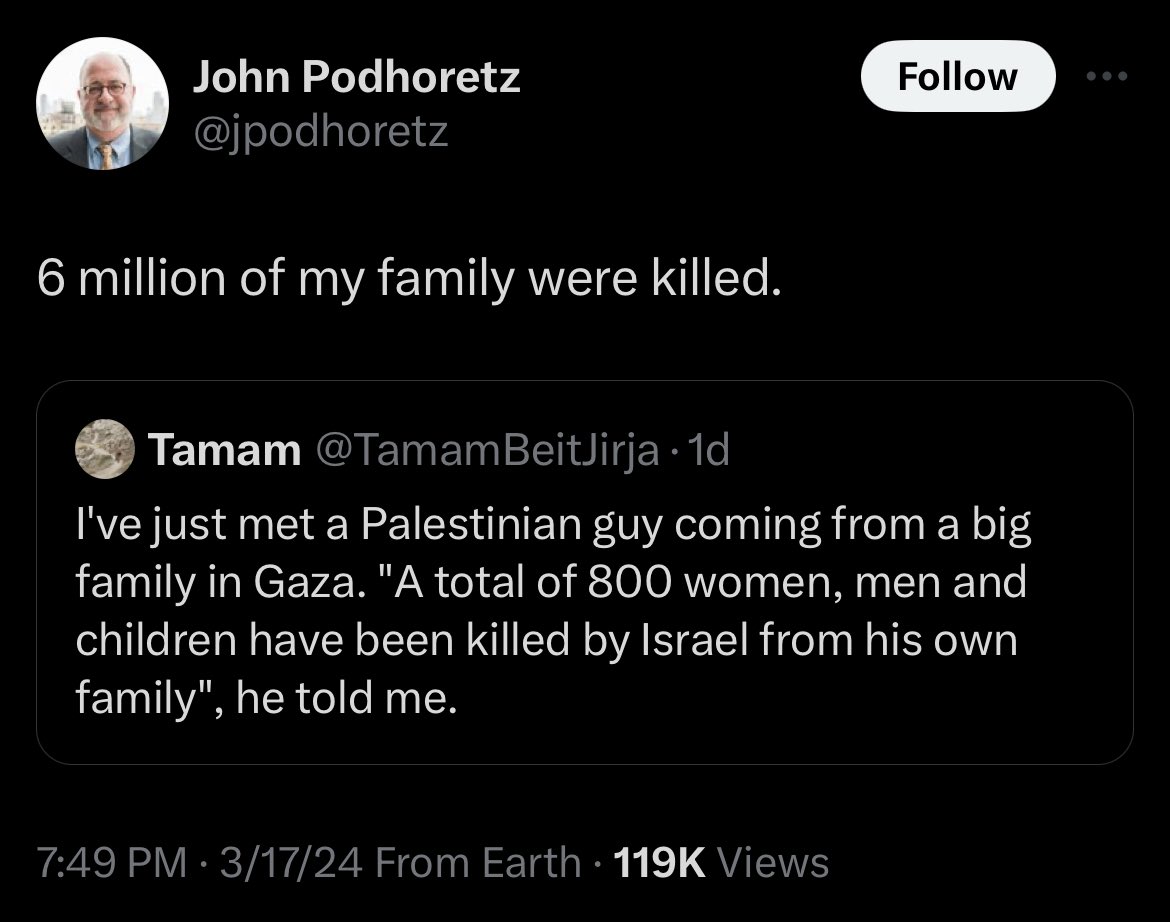Open the John Podhoretz display name link

[356, 76]
